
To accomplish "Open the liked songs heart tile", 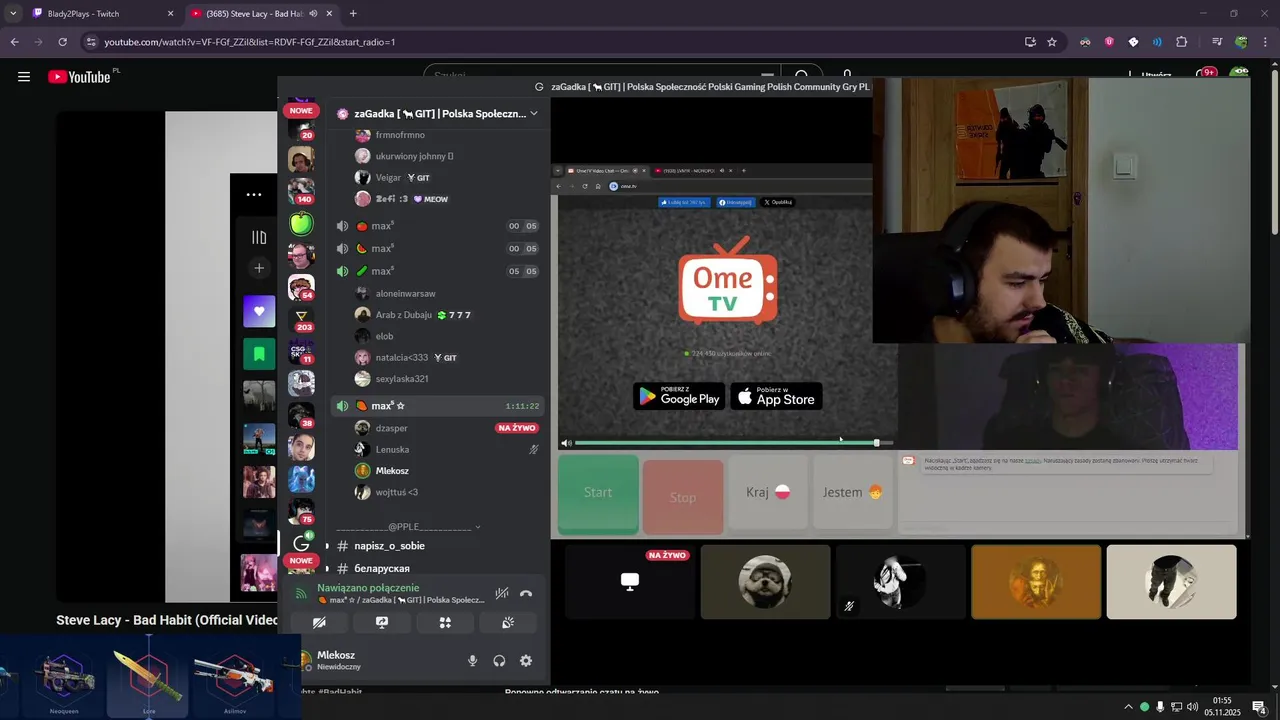I will pos(259,311).
